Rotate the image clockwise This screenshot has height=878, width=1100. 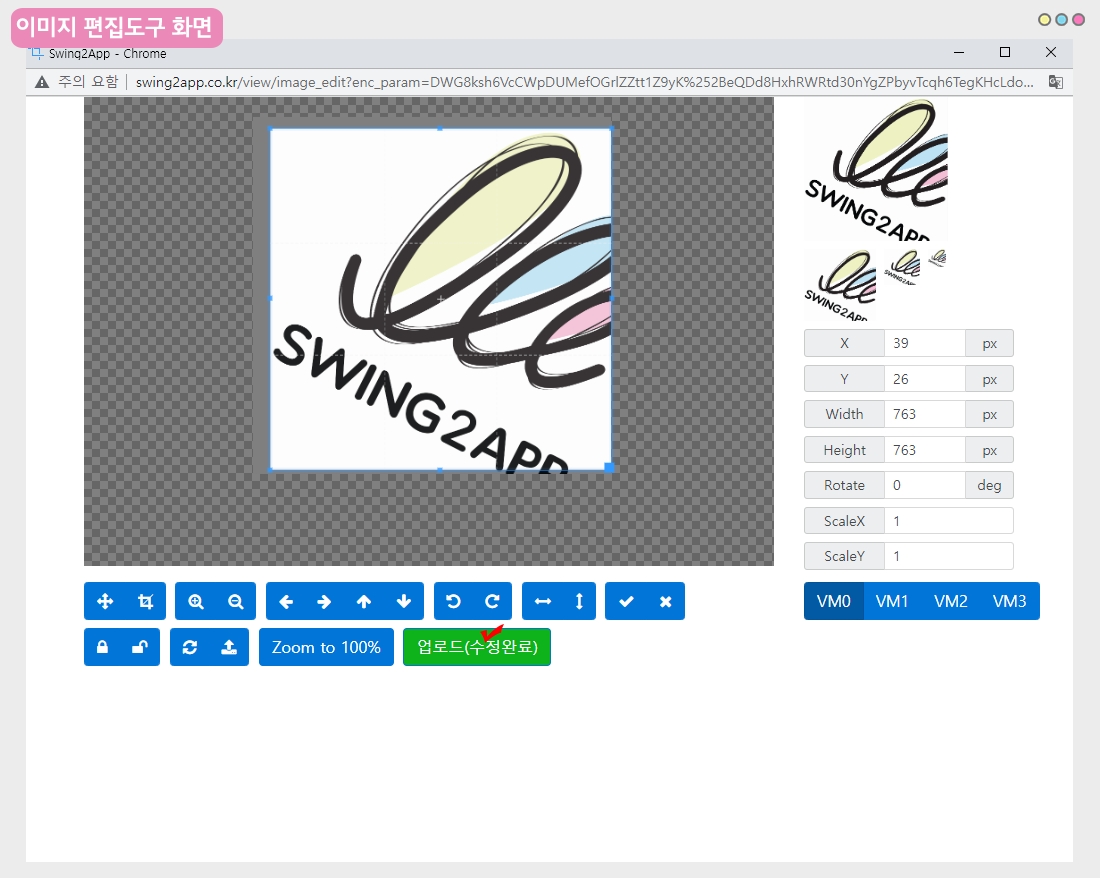492,601
